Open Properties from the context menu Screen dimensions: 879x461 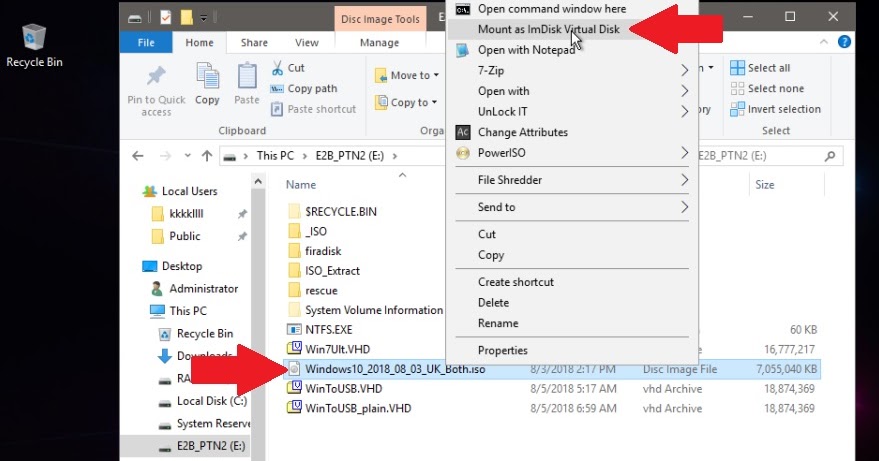(572, 351)
